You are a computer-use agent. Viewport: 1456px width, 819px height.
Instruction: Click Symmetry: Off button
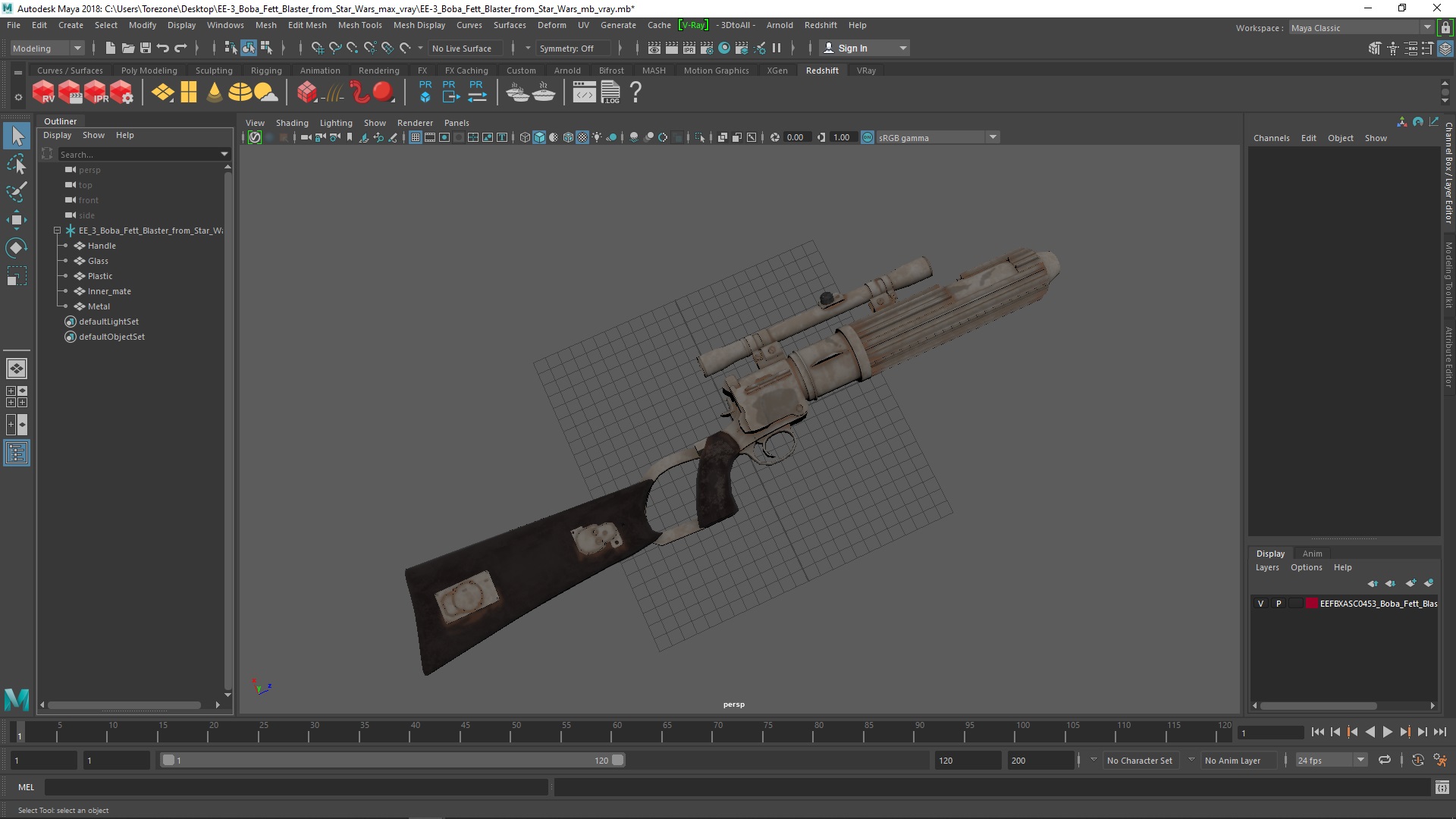572,48
